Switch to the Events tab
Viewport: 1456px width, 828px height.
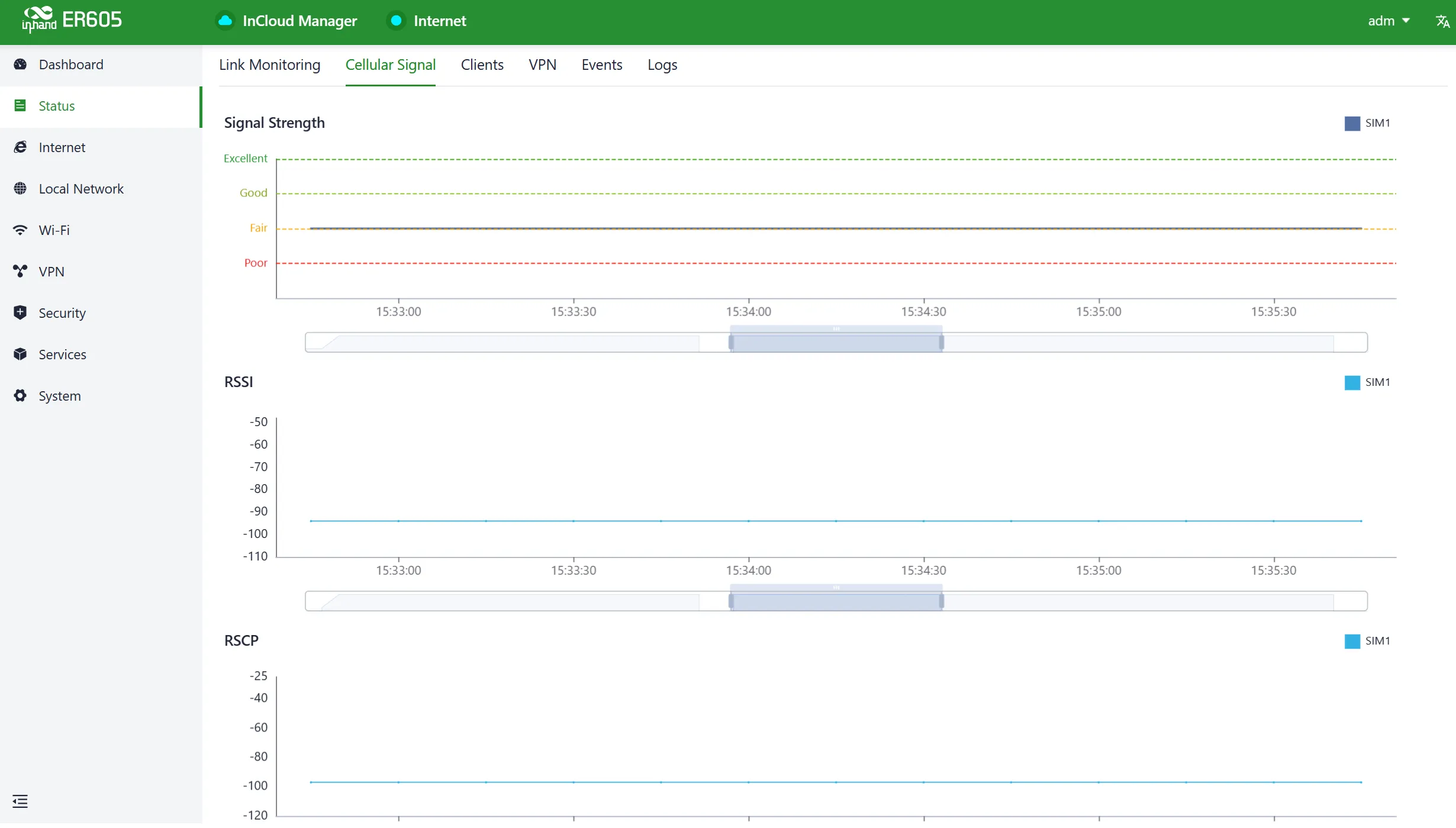pyautogui.click(x=602, y=65)
